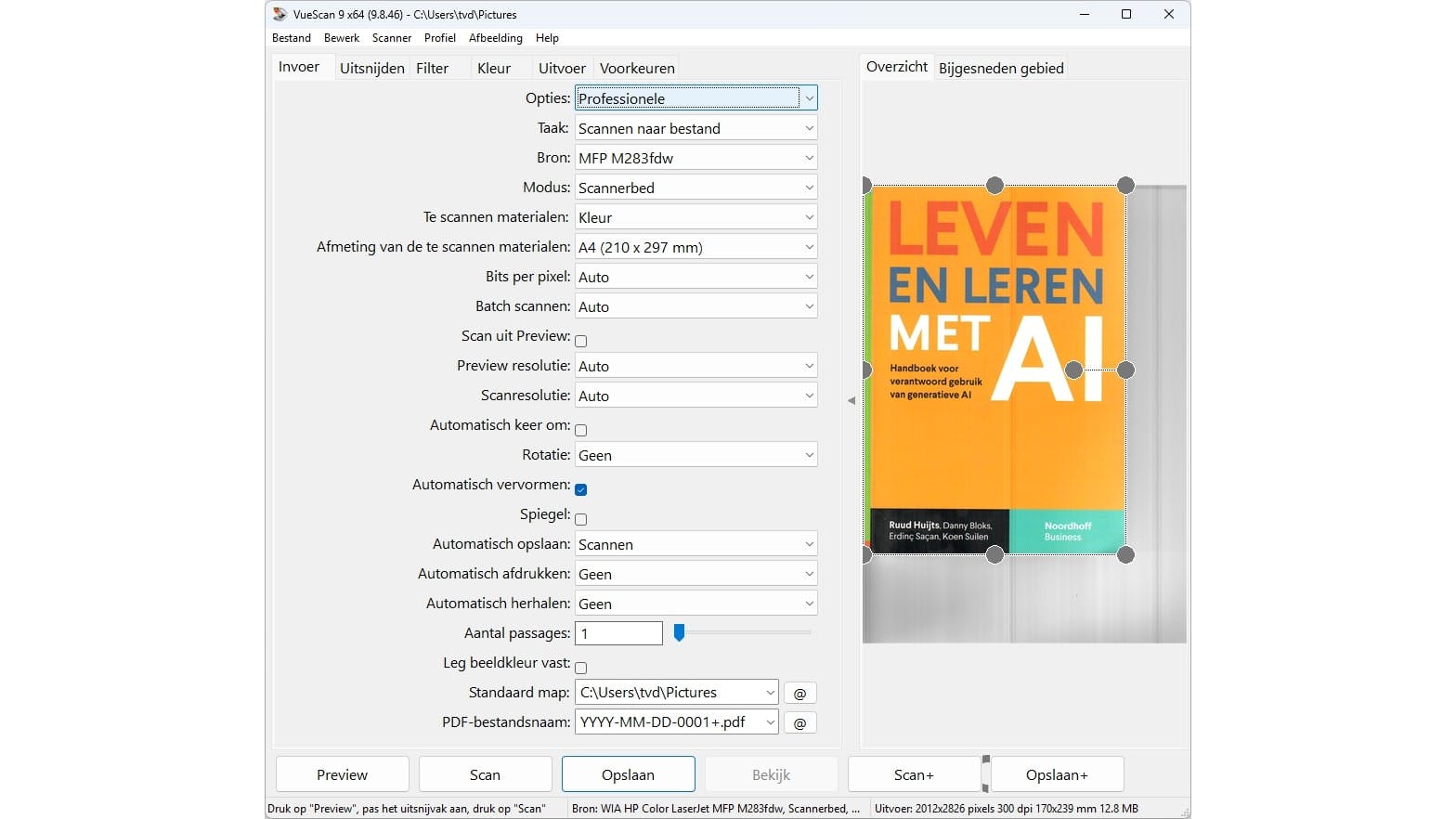Viewport: 1456px width, 819px height.
Task: Click the Aantal passages slider handle
Action: coord(680,632)
